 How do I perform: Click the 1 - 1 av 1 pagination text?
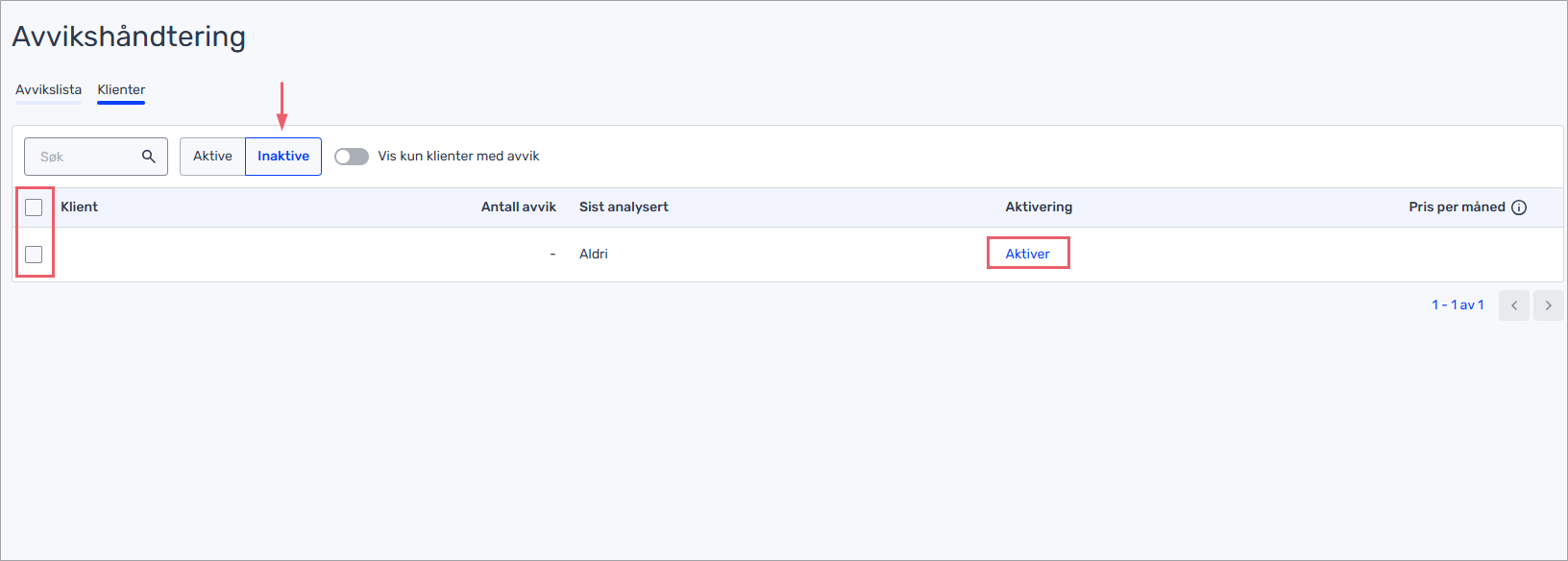[x=1458, y=305]
